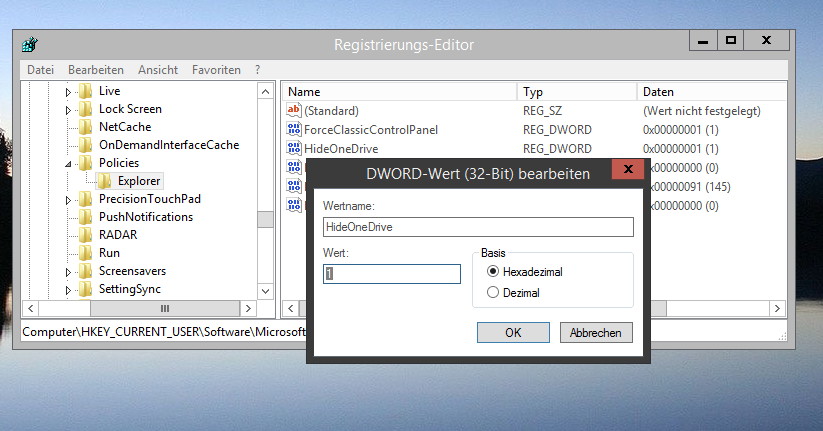Select the Run folder icon
Viewport: 823px width, 431px height.
click(86, 253)
